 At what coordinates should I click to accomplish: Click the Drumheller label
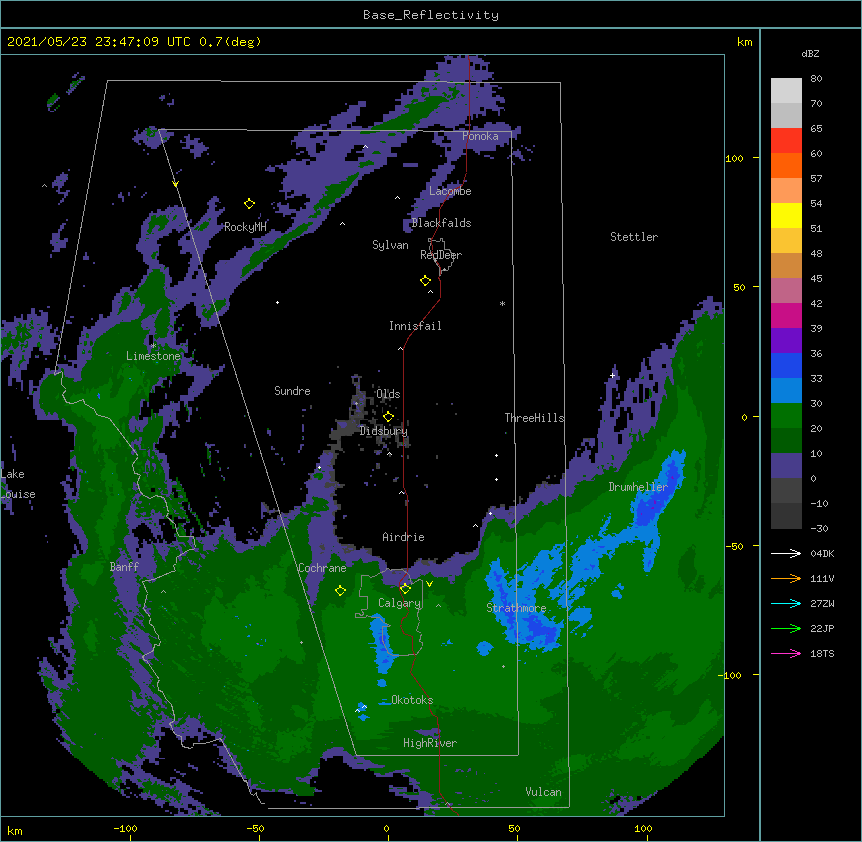[638, 487]
